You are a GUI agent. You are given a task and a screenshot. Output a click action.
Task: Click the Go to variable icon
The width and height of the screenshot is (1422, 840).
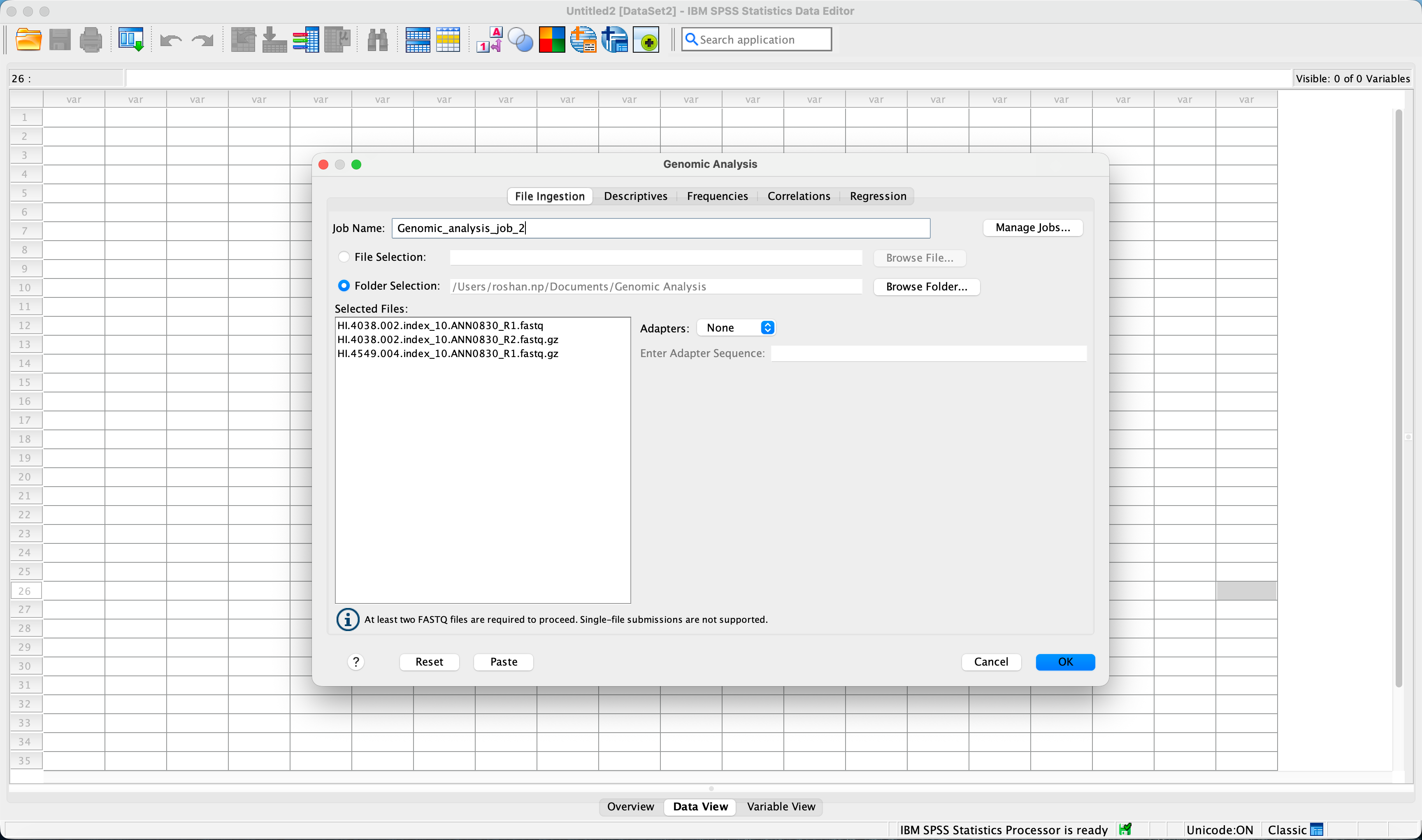[274, 39]
